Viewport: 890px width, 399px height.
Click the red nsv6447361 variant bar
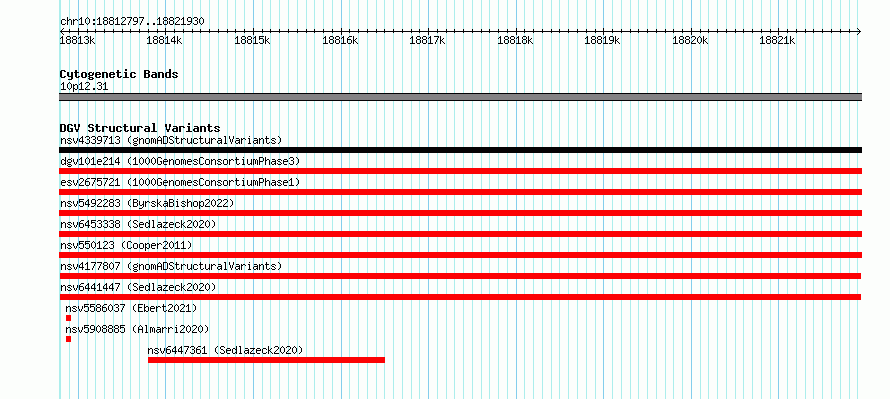pos(266,360)
